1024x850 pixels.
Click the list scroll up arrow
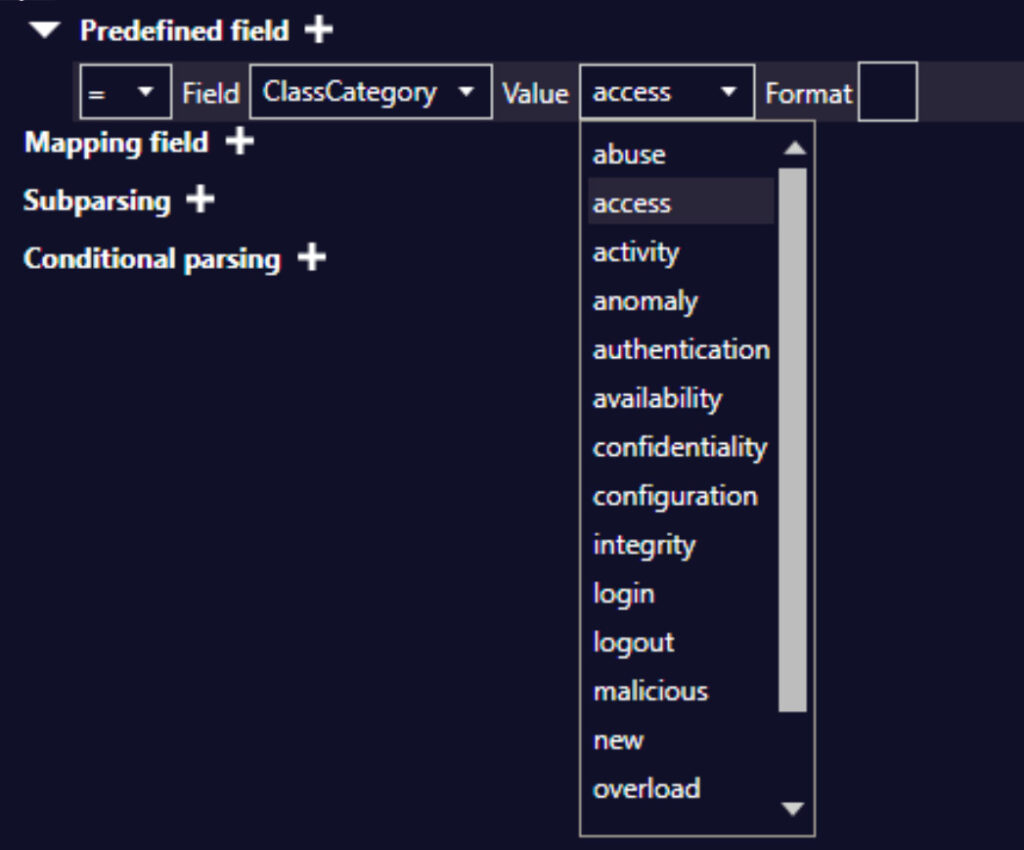pos(794,148)
